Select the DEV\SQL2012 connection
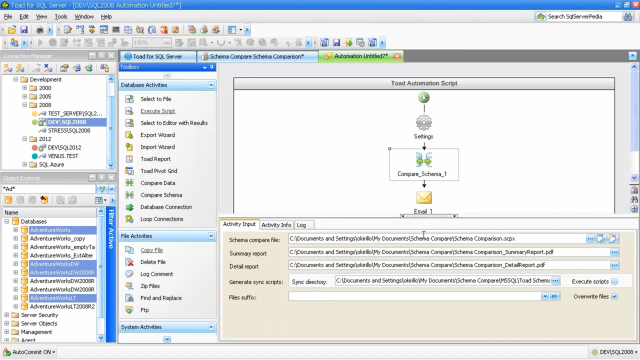Image resolution: width=640 pixels, height=360 pixels. 64,147
